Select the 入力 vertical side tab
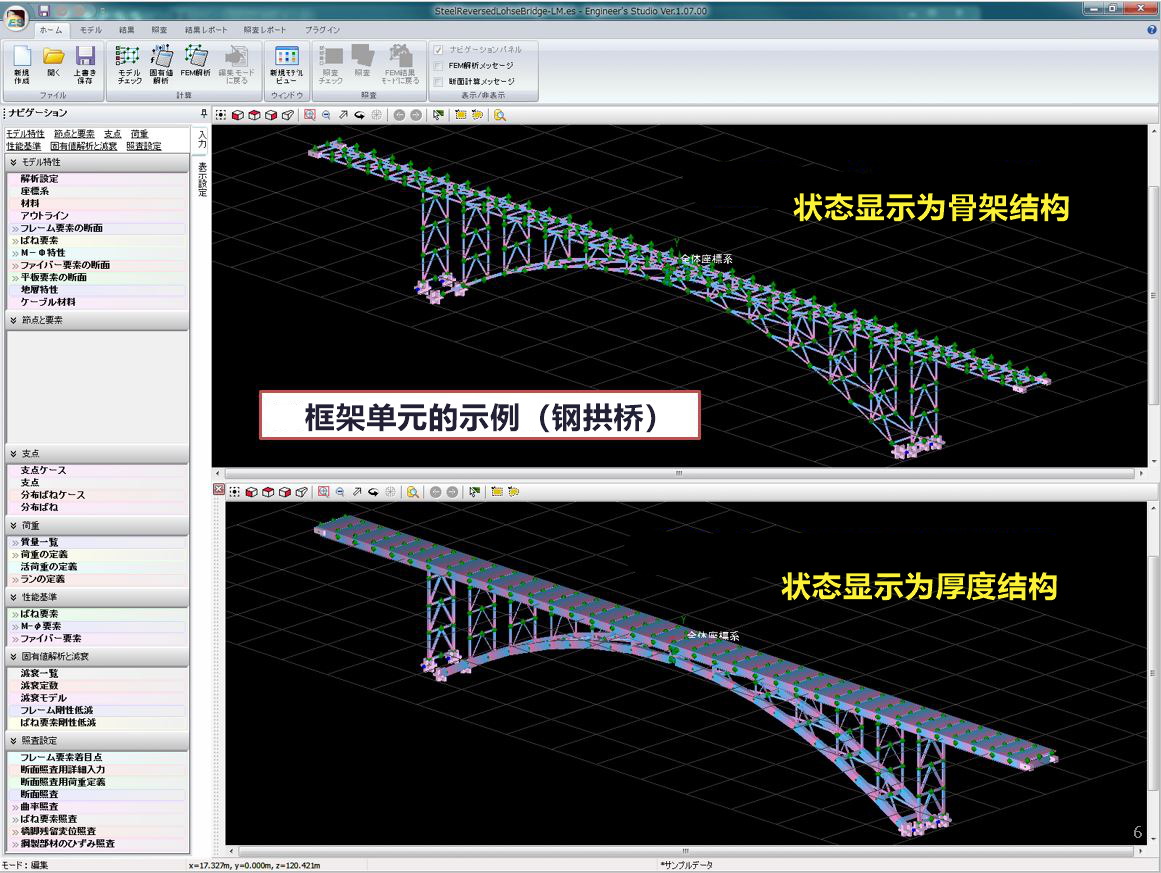Image resolution: width=1161 pixels, height=873 pixels. click(x=201, y=139)
